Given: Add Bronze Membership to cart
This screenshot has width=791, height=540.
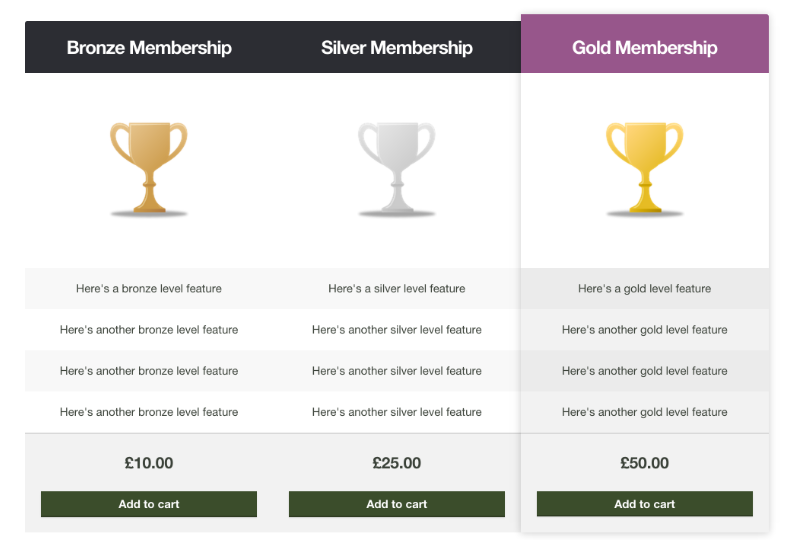Looking at the screenshot, I should 149,504.
